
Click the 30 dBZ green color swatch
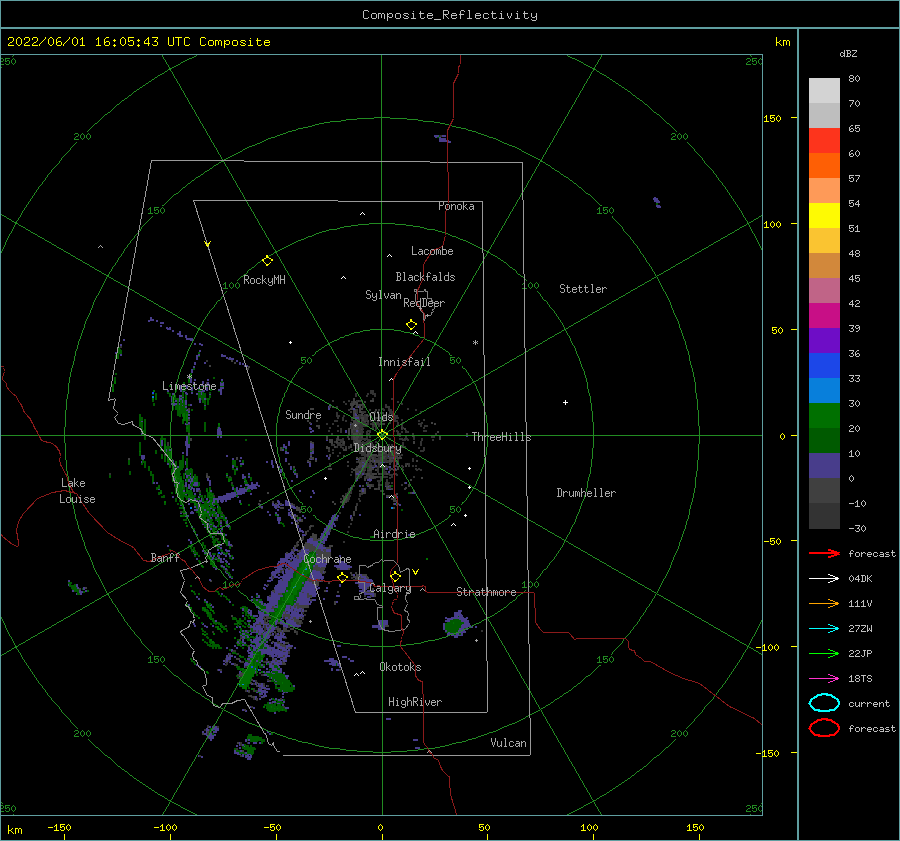coord(824,415)
